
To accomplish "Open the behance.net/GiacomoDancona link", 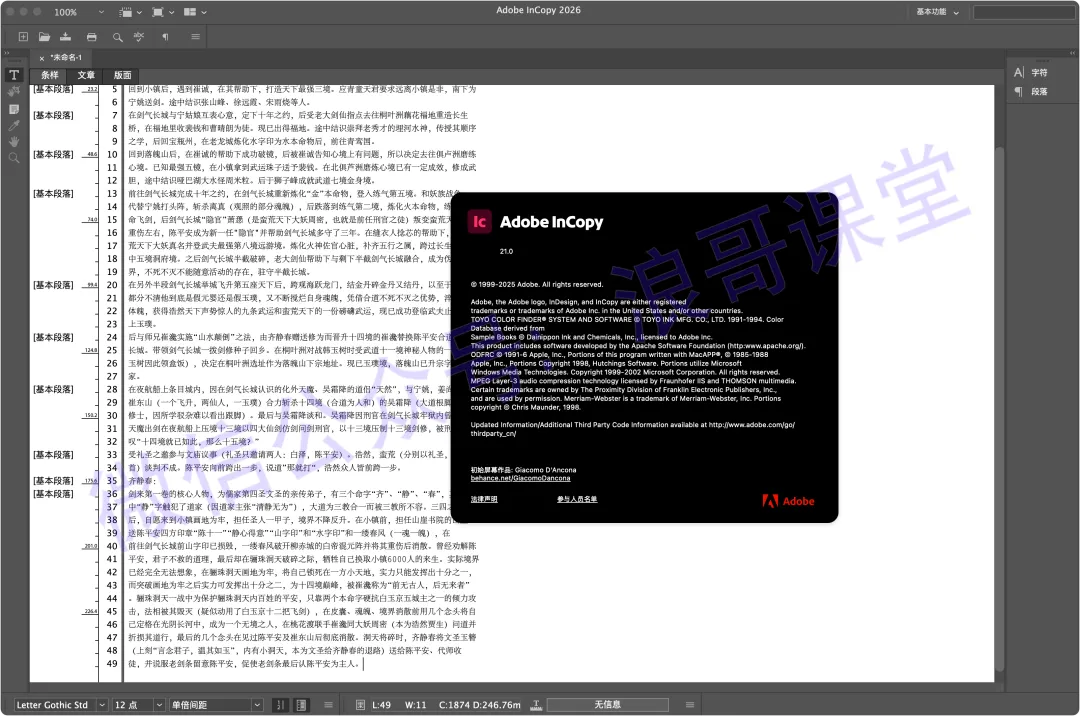I will point(520,478).
